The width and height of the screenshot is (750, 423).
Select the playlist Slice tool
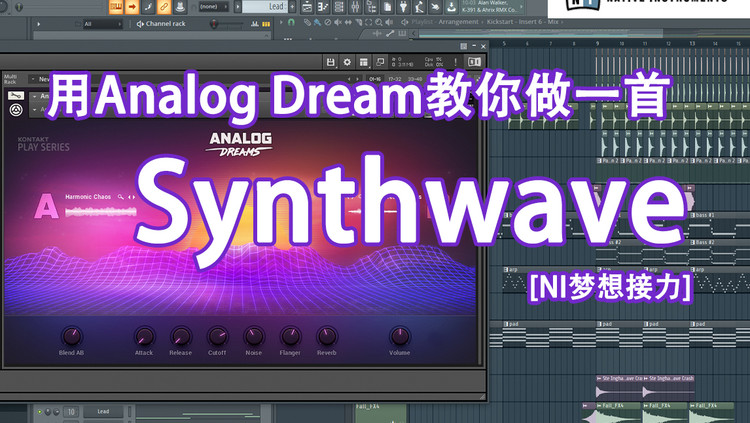[359, 22]
